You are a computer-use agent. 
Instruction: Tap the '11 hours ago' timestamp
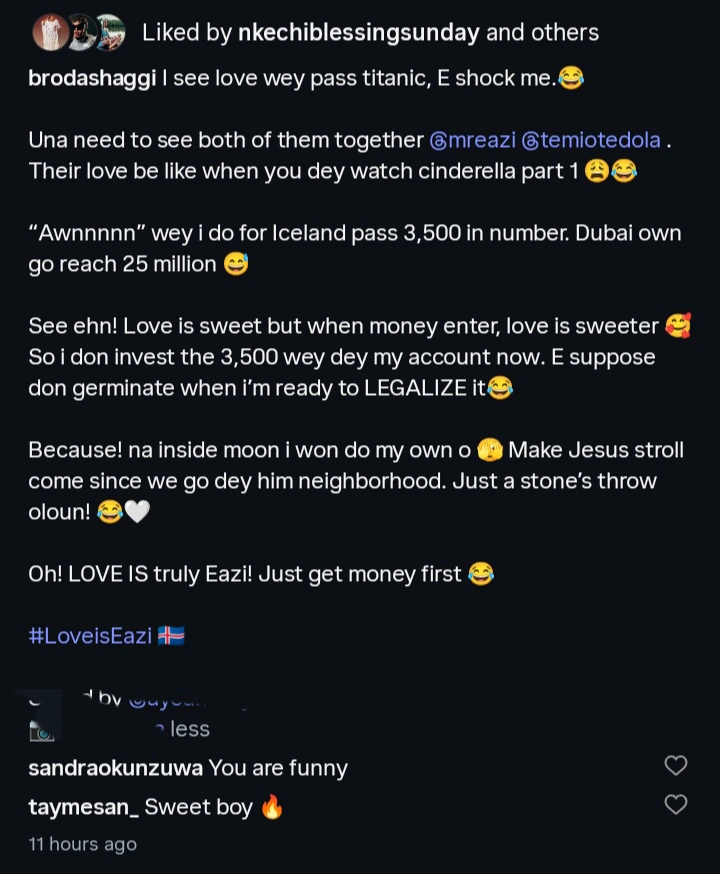[82, 844]
